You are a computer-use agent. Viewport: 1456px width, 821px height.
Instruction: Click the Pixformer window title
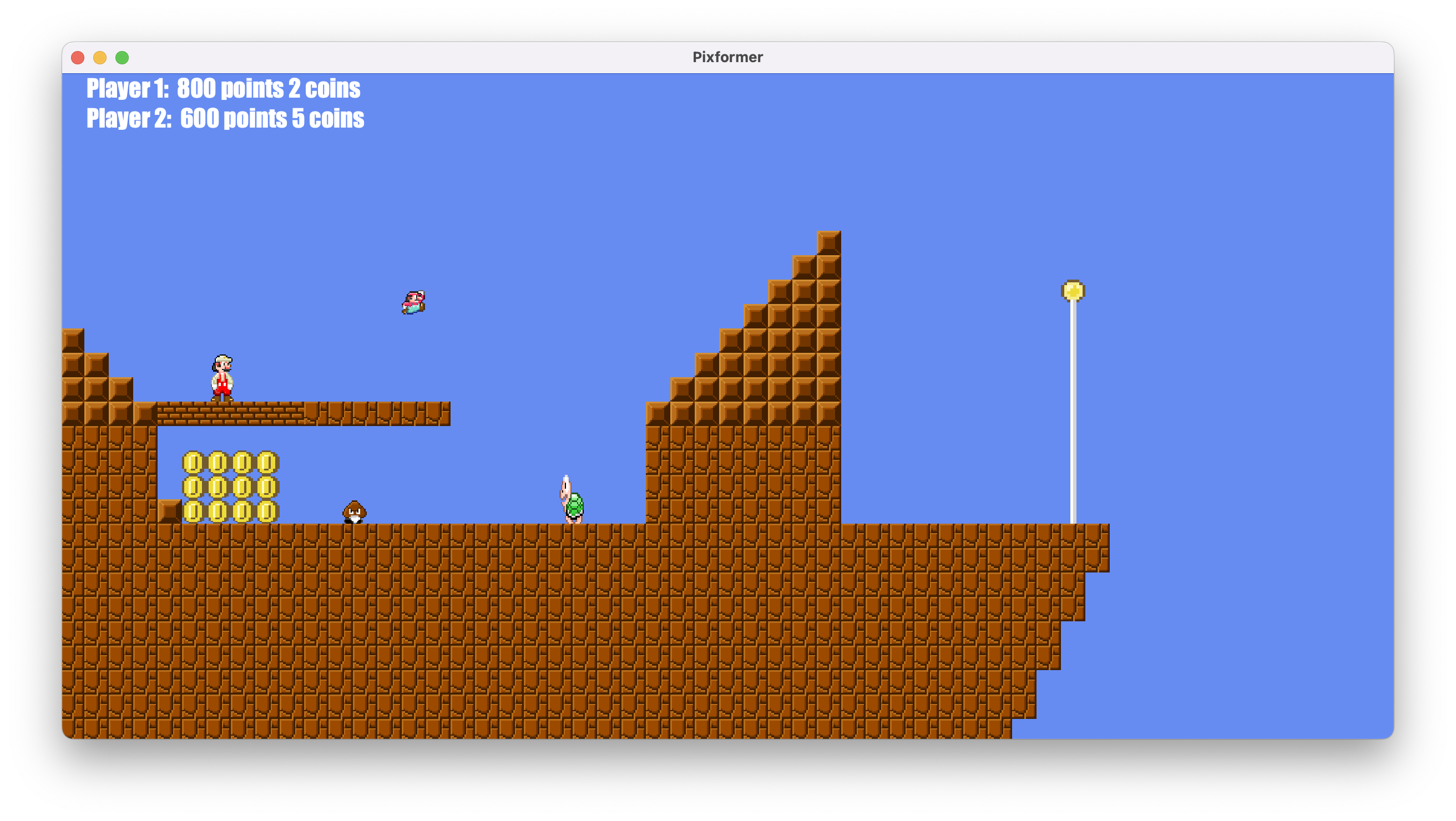click(x=727, y=57)
